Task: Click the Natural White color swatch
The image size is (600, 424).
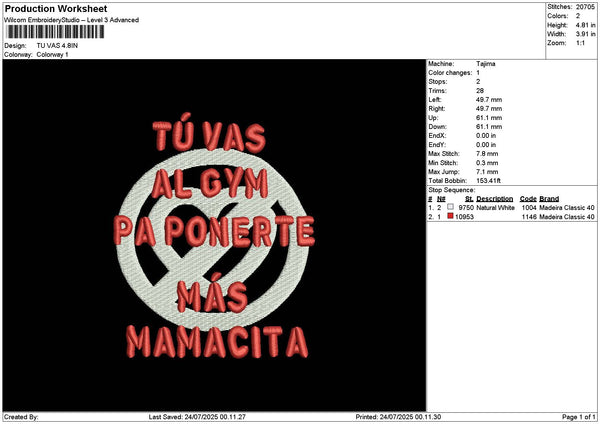Action: pos(450,207)
